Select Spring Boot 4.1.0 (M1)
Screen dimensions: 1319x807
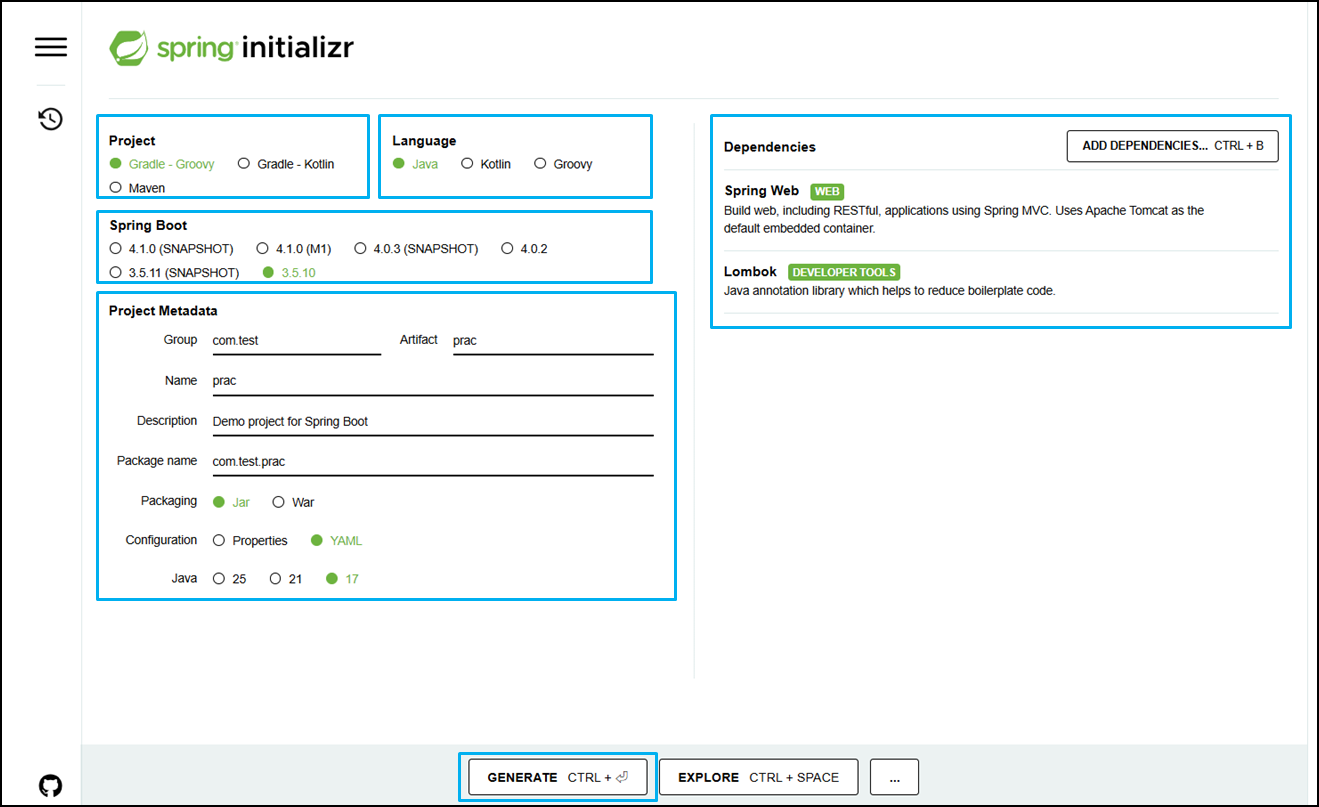(x=294, y=248)
